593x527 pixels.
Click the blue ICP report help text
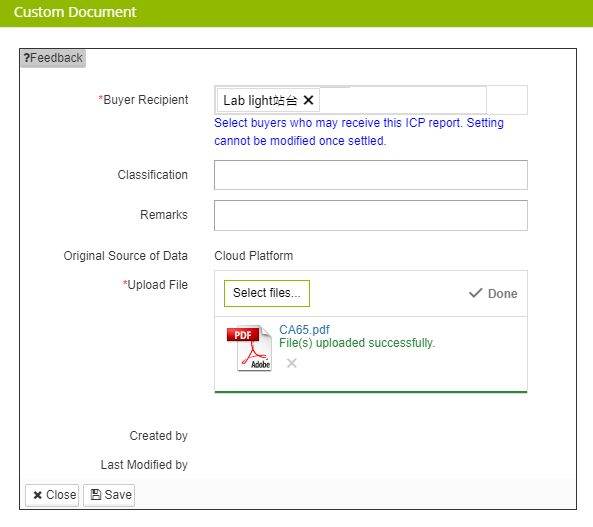pyautogui.click(x=359, y=132)
